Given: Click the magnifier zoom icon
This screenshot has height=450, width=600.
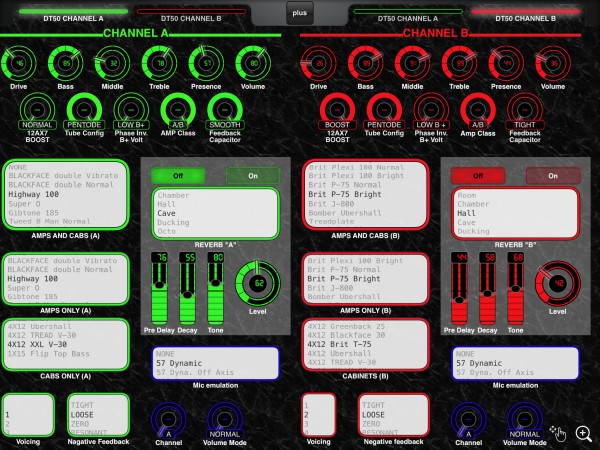Looking at the screenshot, I should coord(583,434).
